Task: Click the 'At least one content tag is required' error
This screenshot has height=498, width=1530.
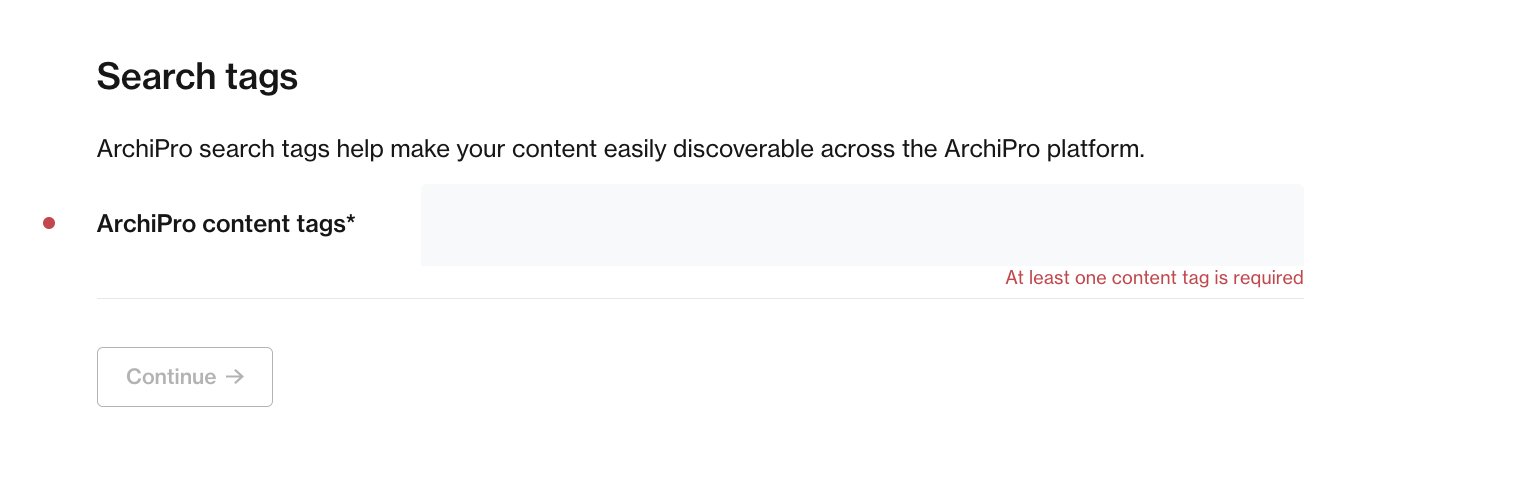Action: coord(1154,278)
